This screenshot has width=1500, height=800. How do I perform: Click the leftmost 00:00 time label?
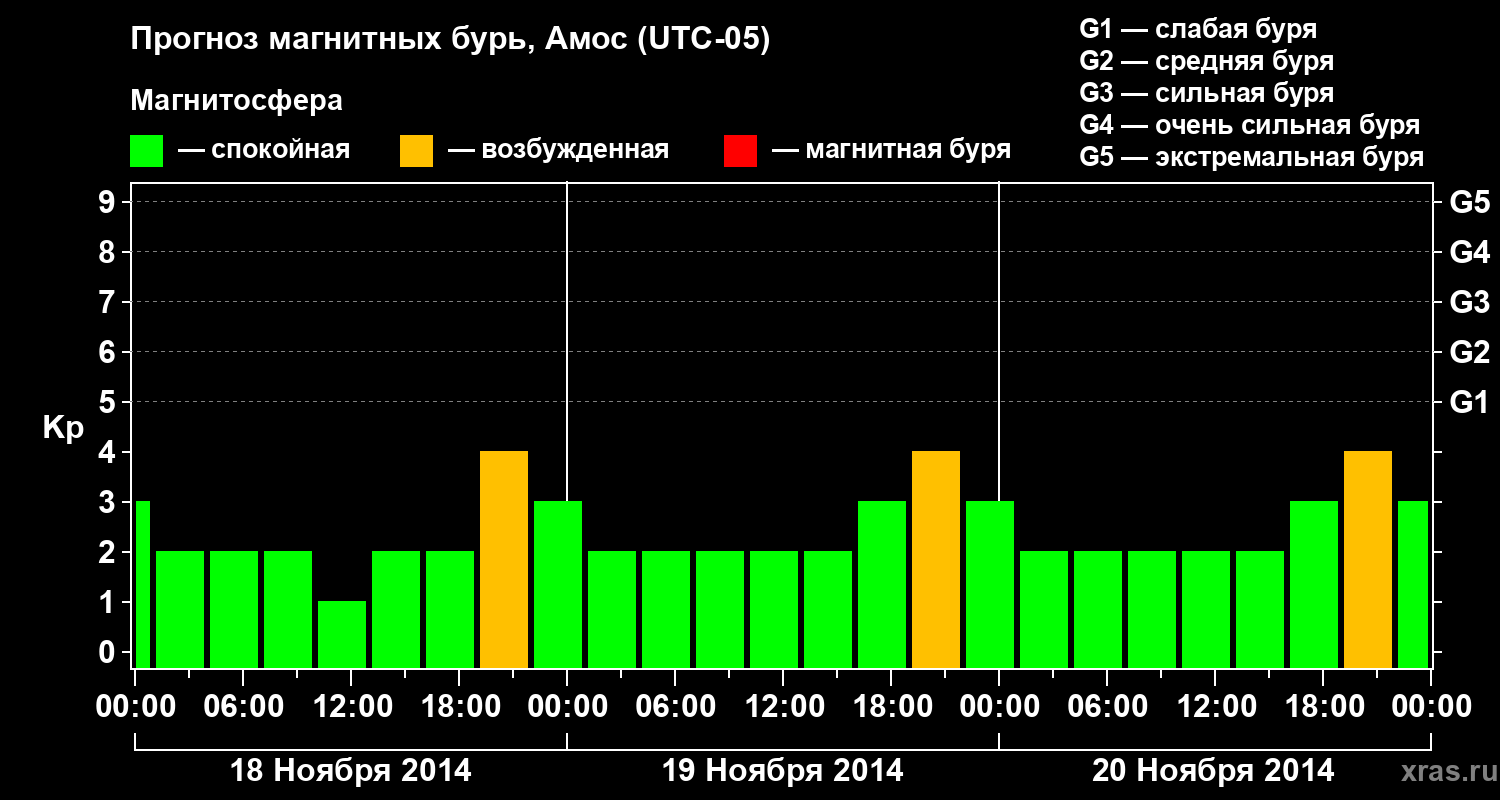tap(135, 707)
